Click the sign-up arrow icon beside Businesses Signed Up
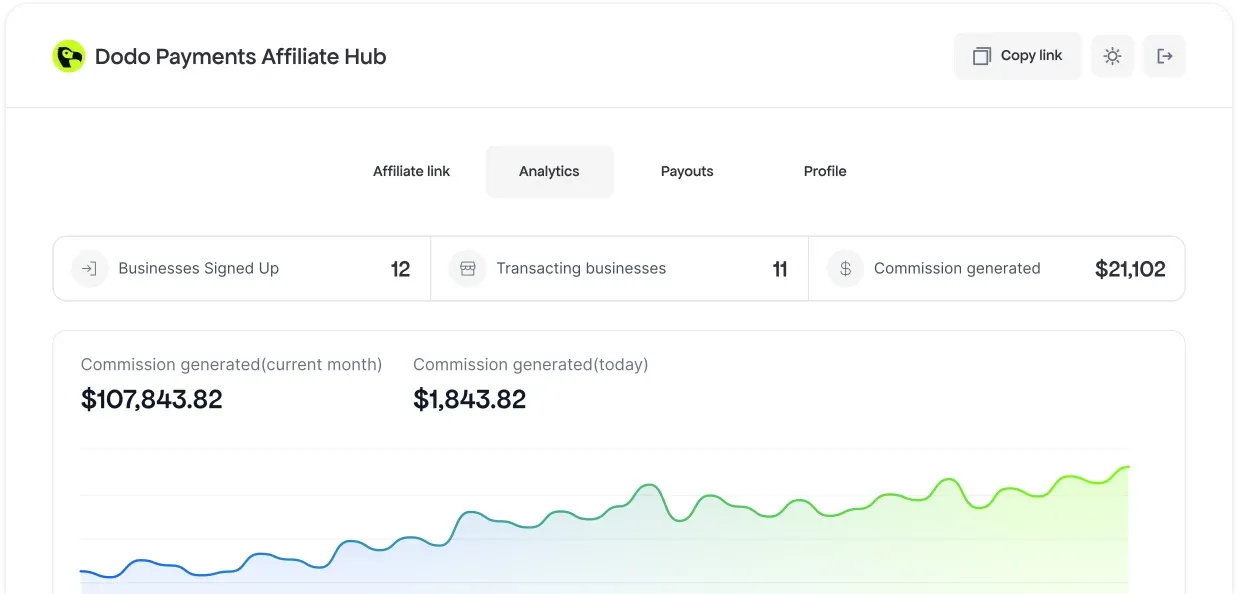 tap(89, 268)
